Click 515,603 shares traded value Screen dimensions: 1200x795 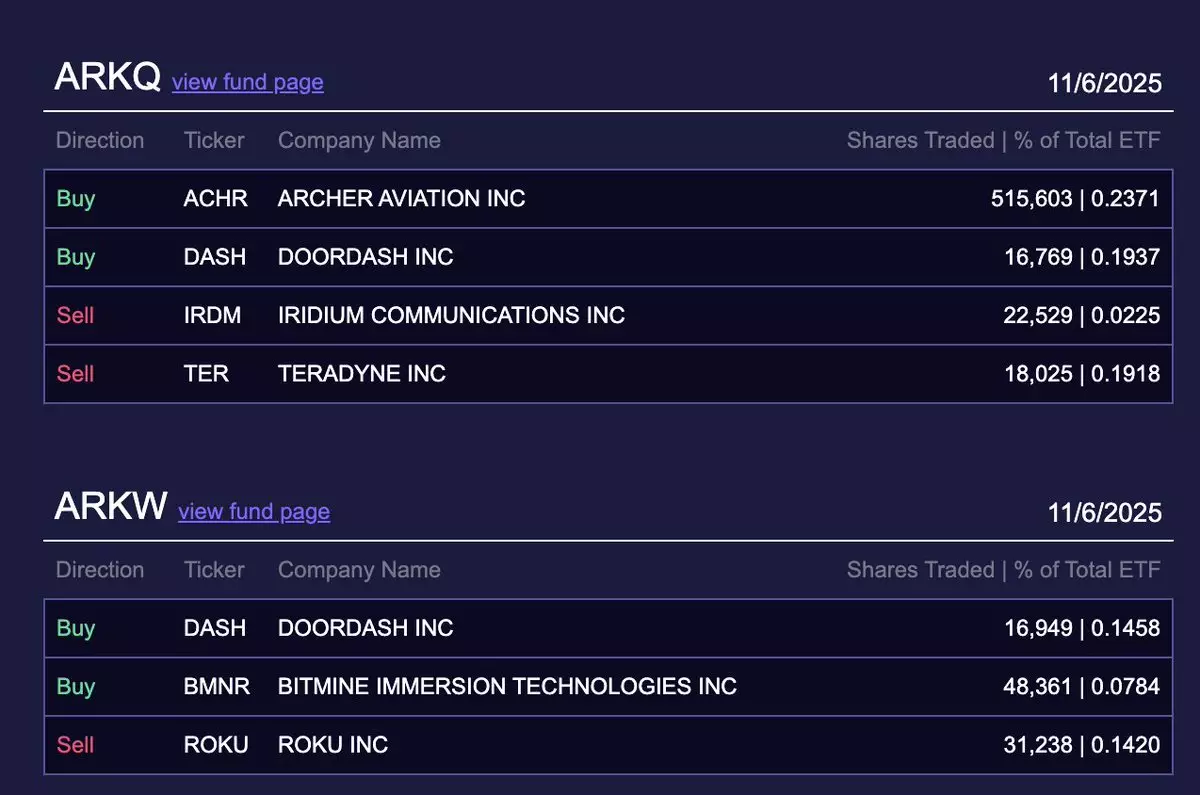(x=1031, y=198)
